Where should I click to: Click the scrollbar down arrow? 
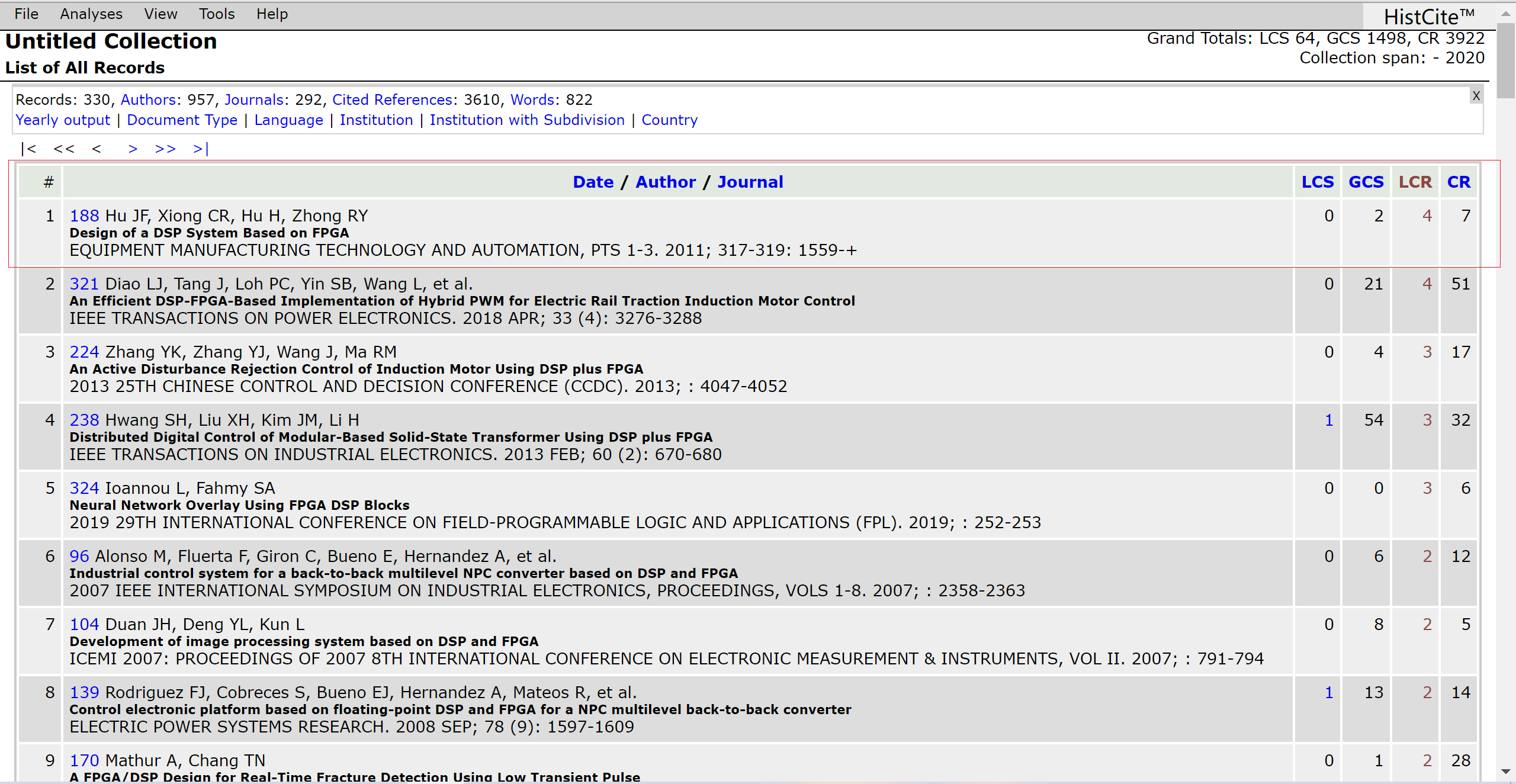[1506, 772]
